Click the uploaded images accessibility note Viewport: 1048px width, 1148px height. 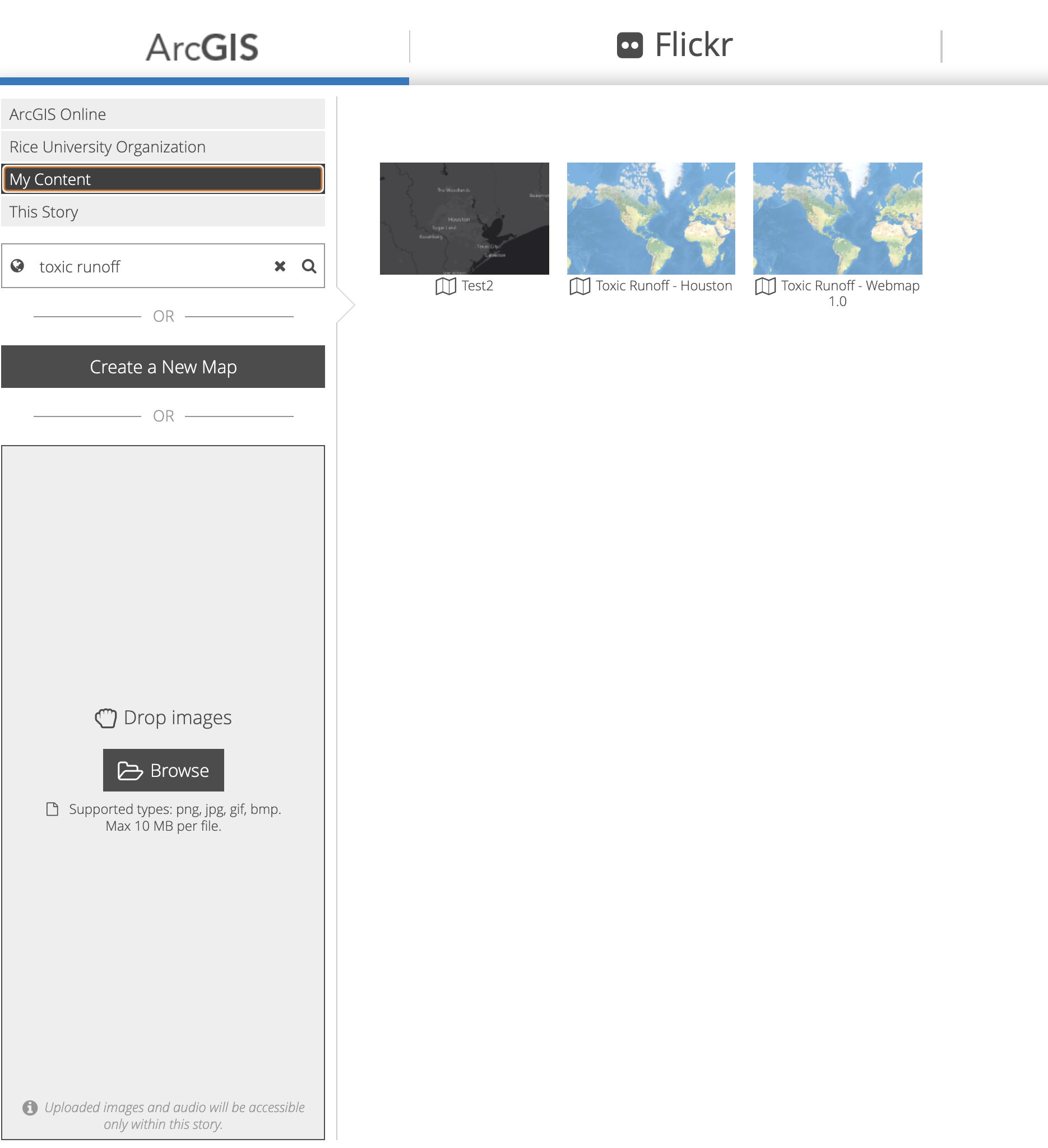click(x=174, y=1116)
